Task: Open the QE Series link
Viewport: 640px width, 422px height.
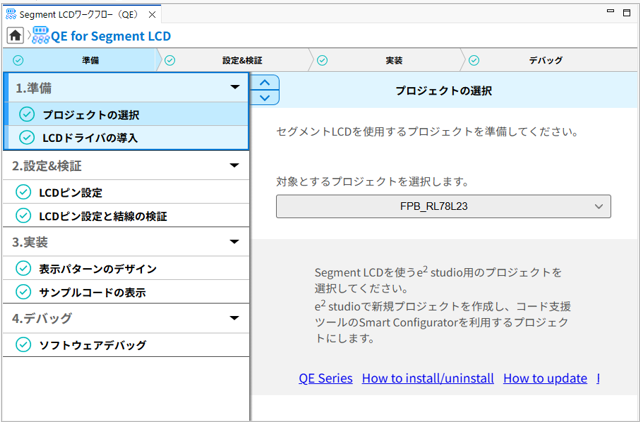Action: pos(325,378)
